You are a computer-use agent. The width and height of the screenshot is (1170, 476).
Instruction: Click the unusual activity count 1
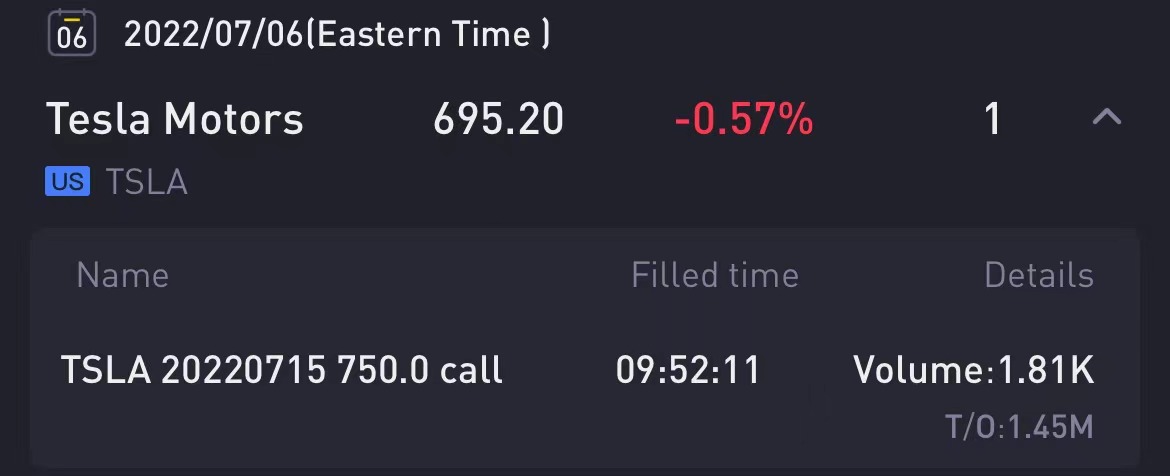pos(992,119)
